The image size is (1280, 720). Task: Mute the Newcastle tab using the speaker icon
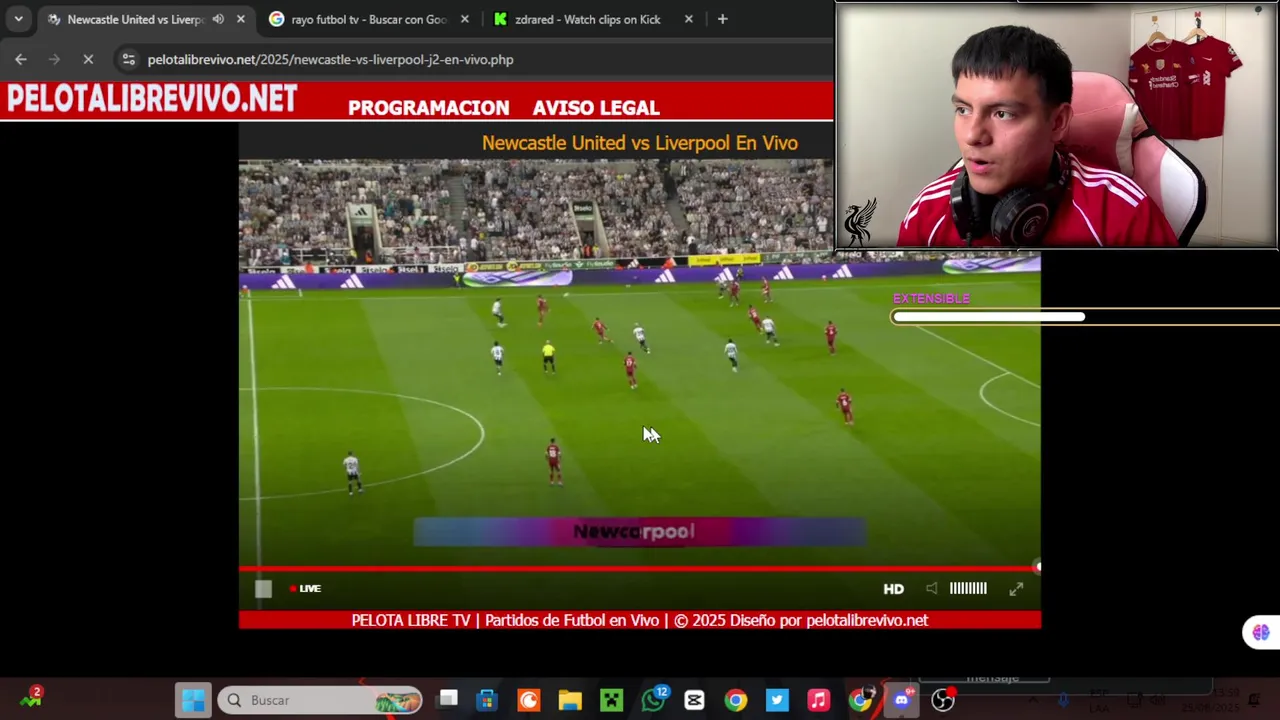coord(218,19)
